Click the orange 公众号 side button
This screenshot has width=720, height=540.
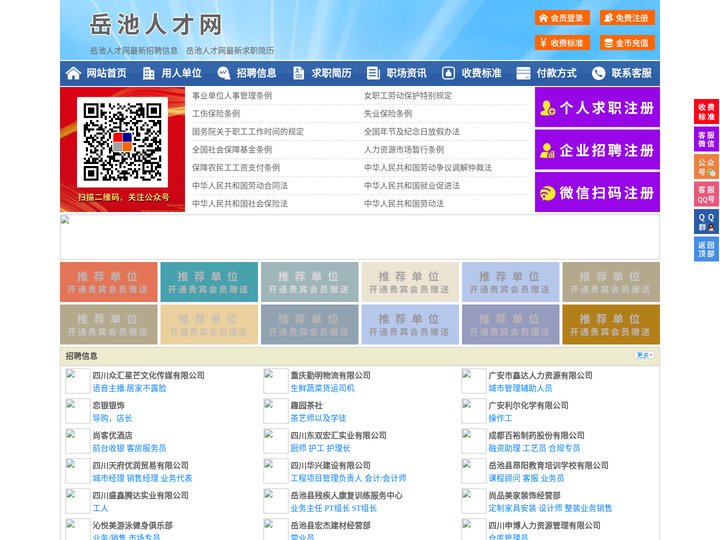[706, 167]
